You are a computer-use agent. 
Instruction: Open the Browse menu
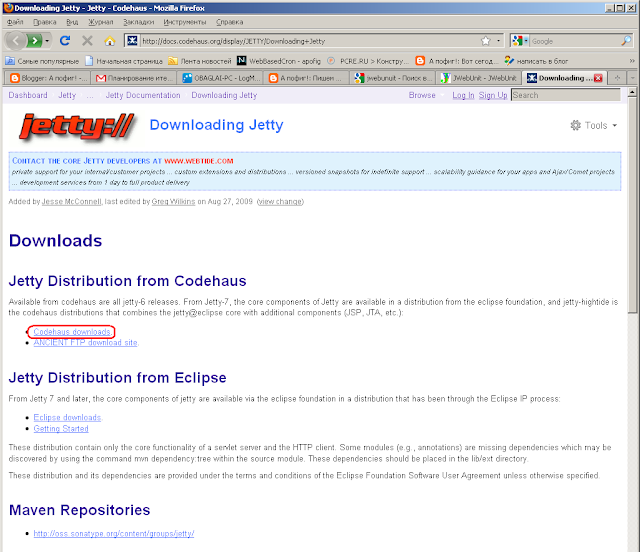point(425,95)
